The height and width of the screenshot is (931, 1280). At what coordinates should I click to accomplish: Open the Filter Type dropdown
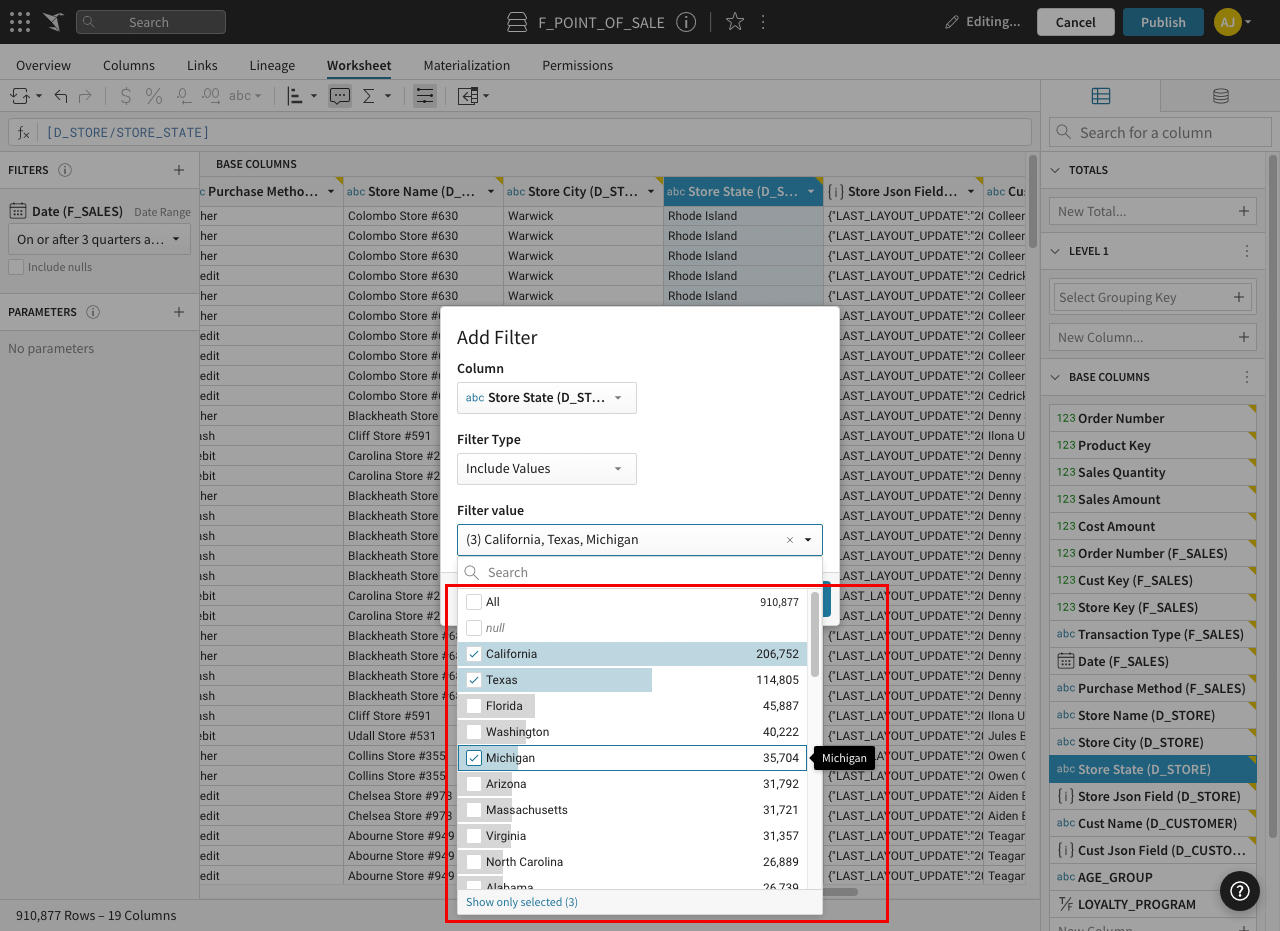(x=546, y=469)
